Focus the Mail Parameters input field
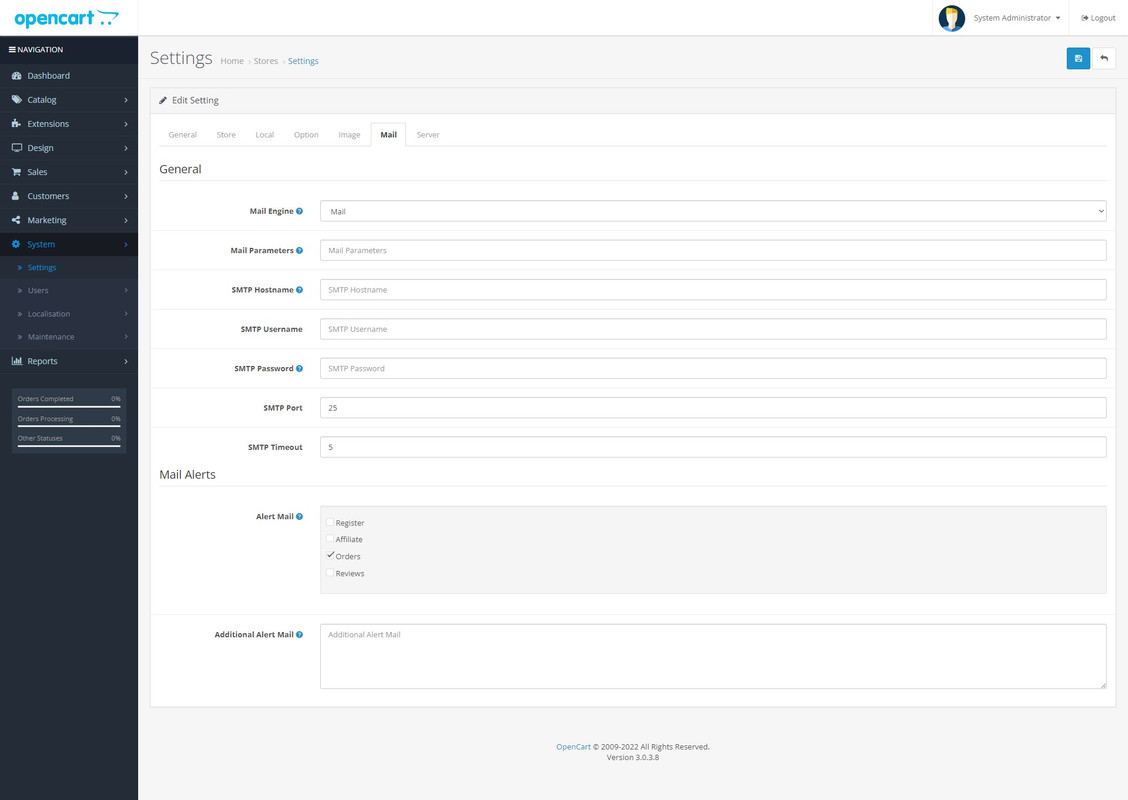The image size is (1128, 800). (713, 250)
